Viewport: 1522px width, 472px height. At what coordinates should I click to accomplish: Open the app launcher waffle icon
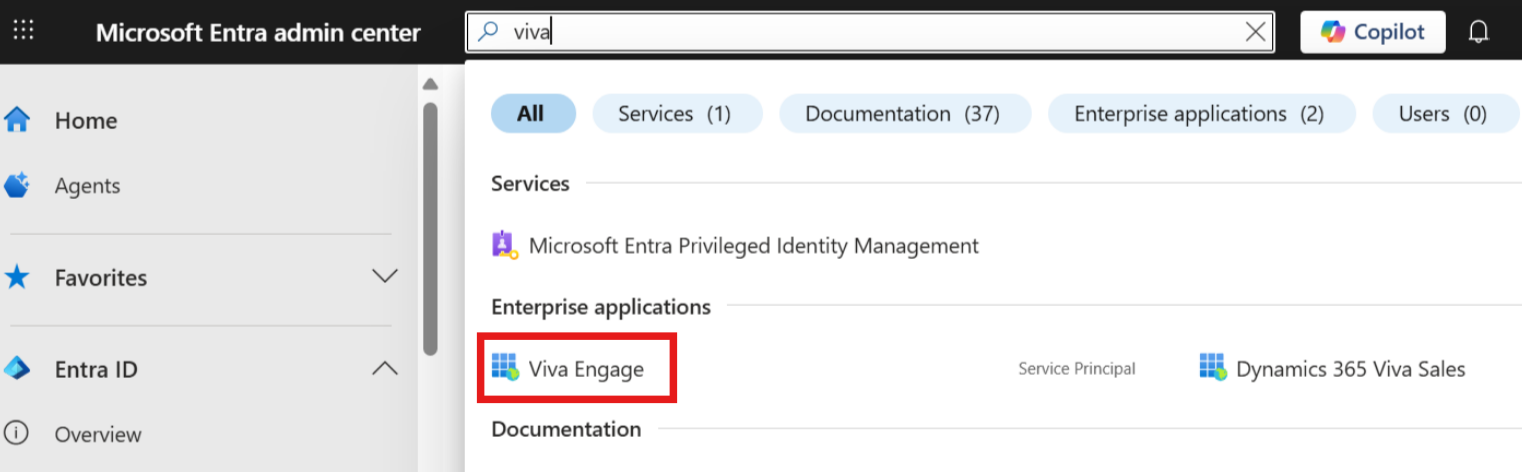coord(23,31)
